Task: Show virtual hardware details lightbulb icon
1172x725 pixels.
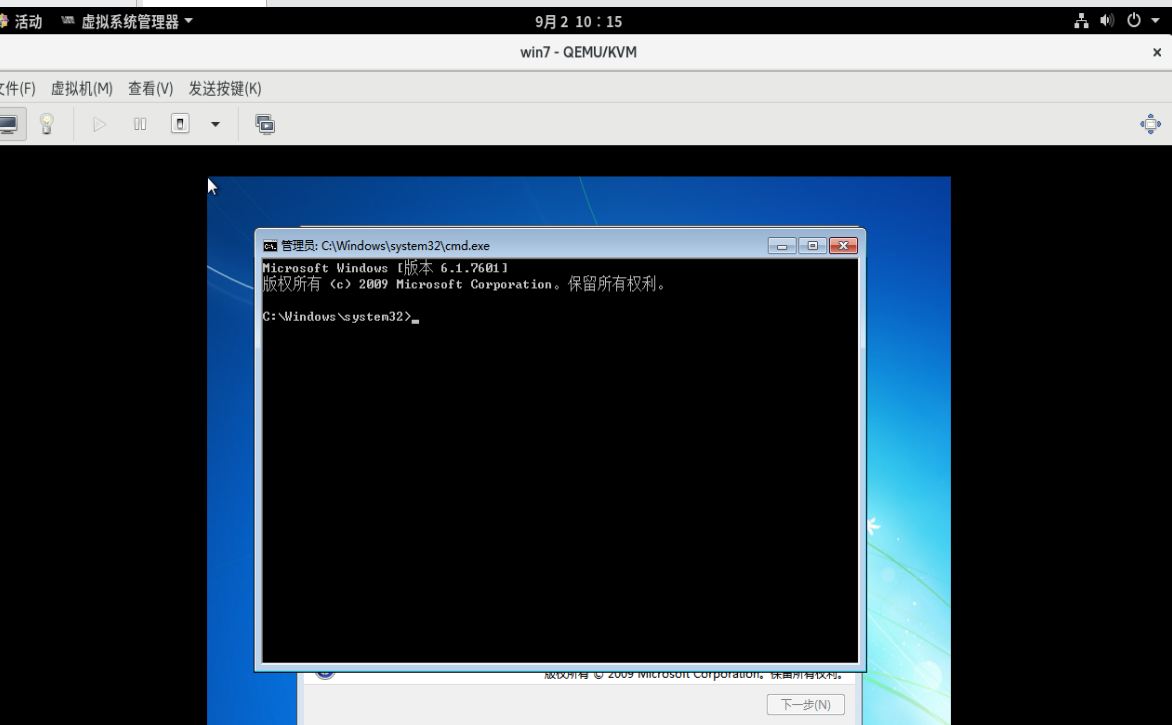Action: [x=46, y=124]
